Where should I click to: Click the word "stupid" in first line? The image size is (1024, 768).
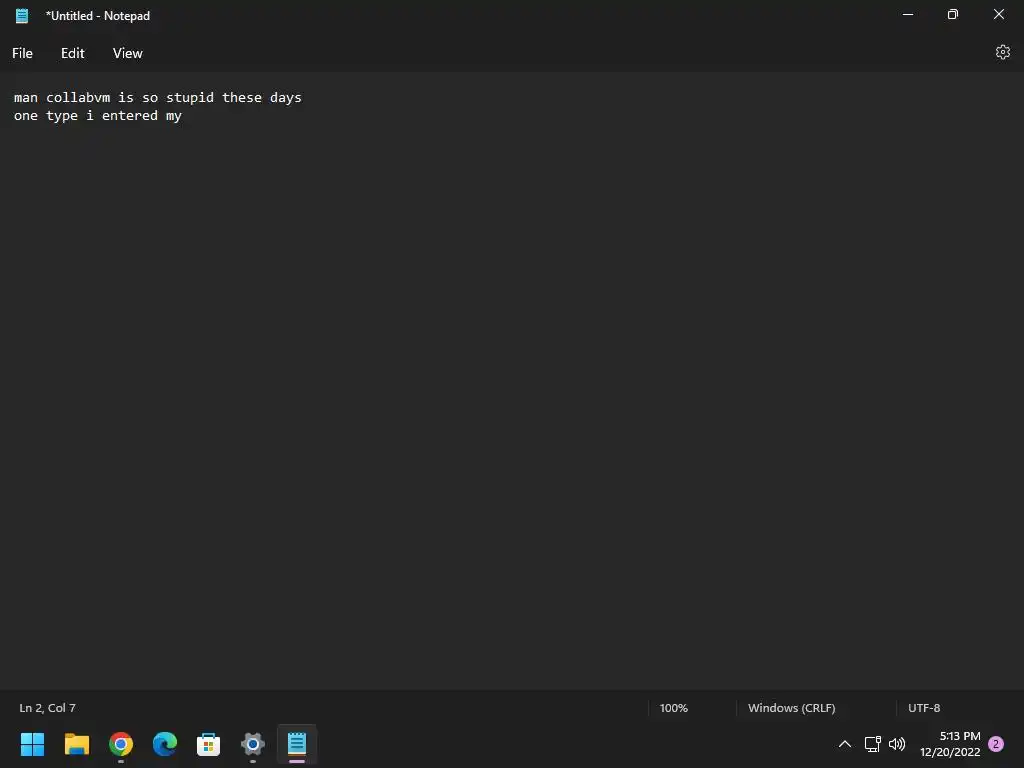189,97
